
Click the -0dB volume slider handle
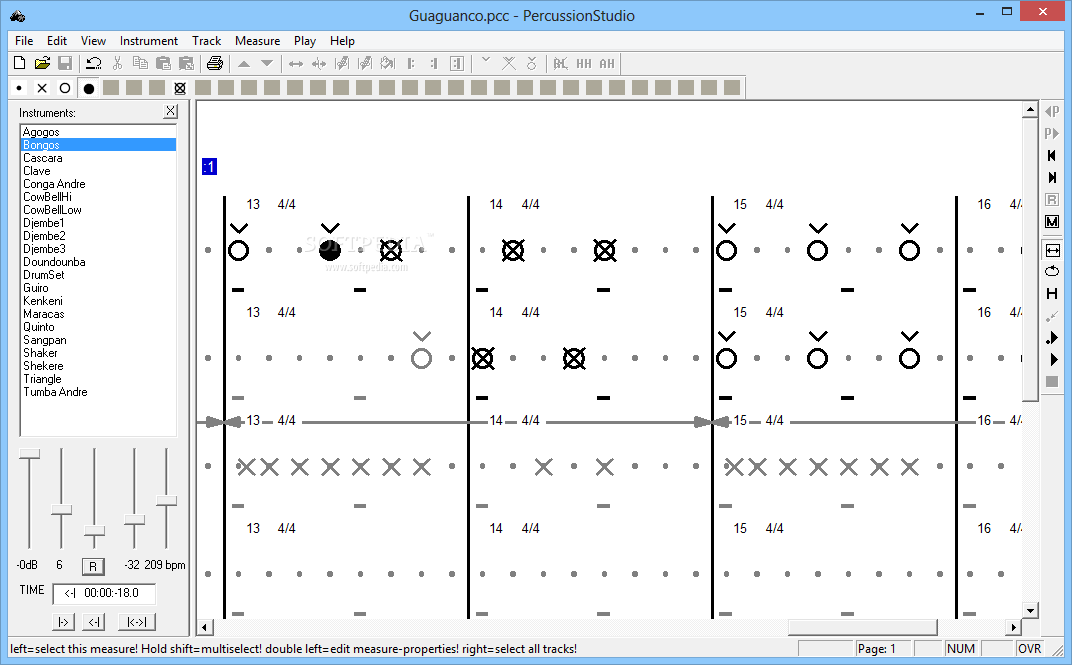(x=29, y=454)
